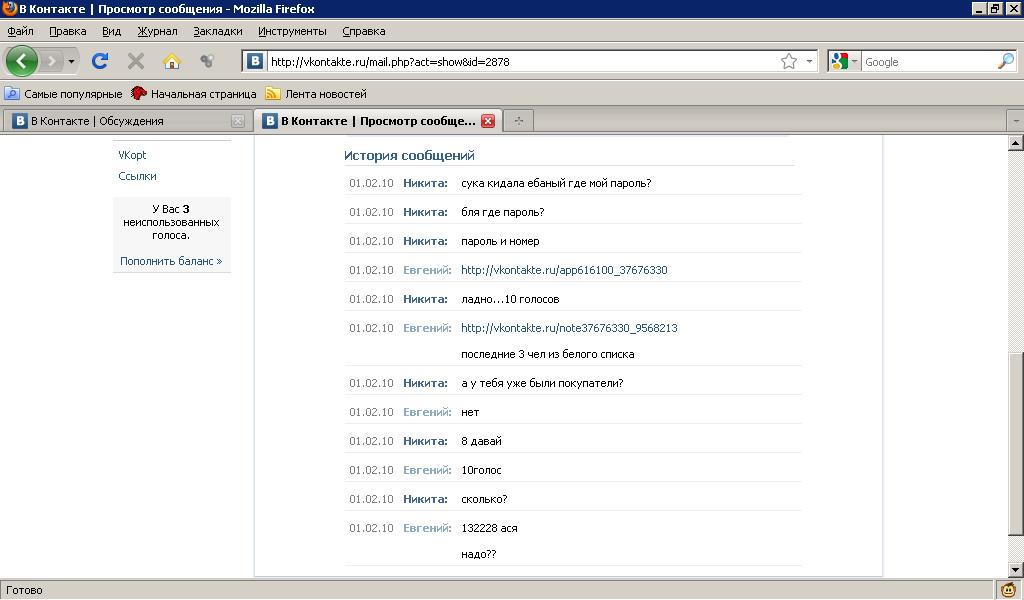
Task: Open the Правка menu
Action: (x=67, y=31)
